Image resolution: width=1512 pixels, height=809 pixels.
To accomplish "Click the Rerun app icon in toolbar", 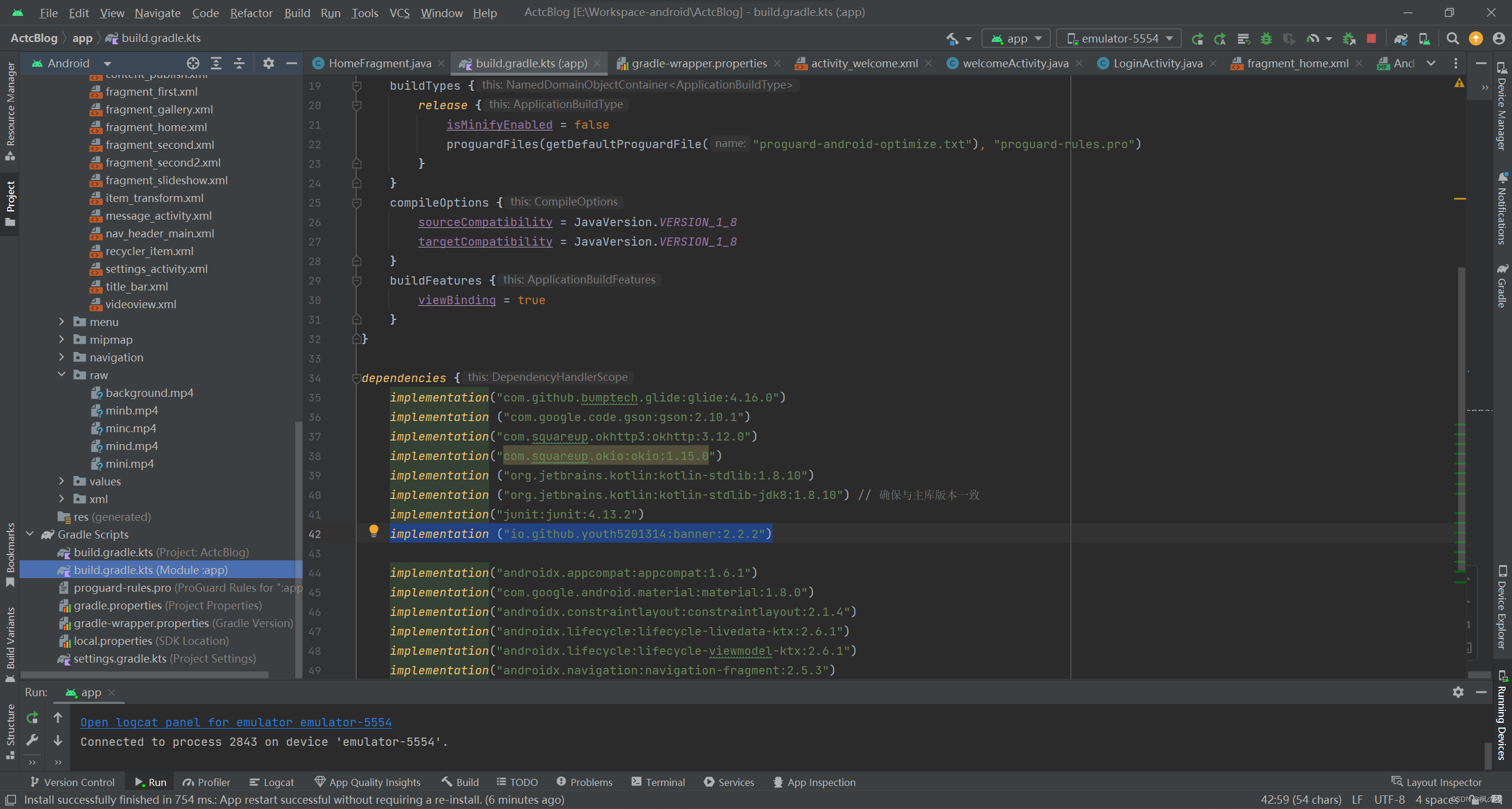I will point(1197,39).
